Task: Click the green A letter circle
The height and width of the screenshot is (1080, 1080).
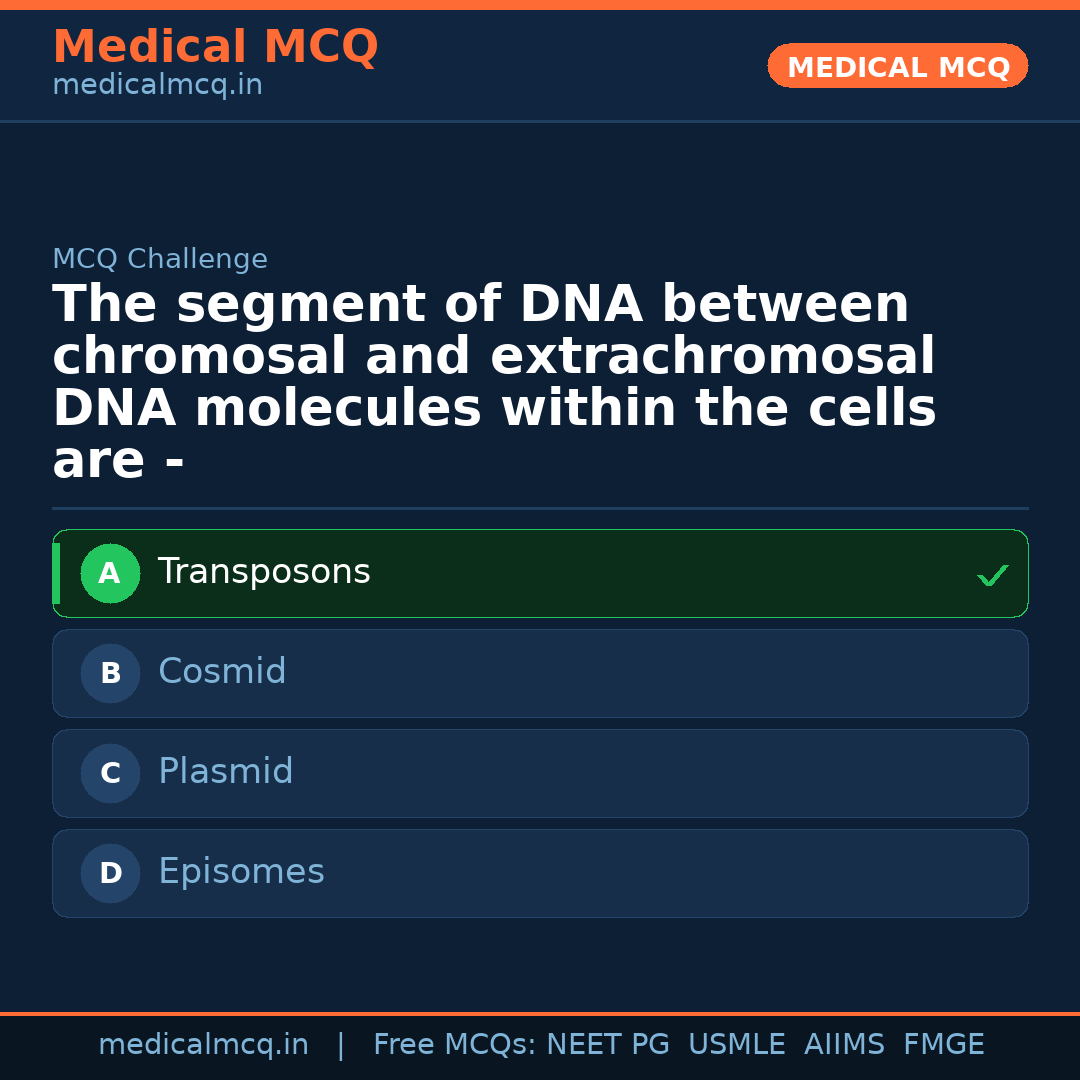Action: point(110,574)
